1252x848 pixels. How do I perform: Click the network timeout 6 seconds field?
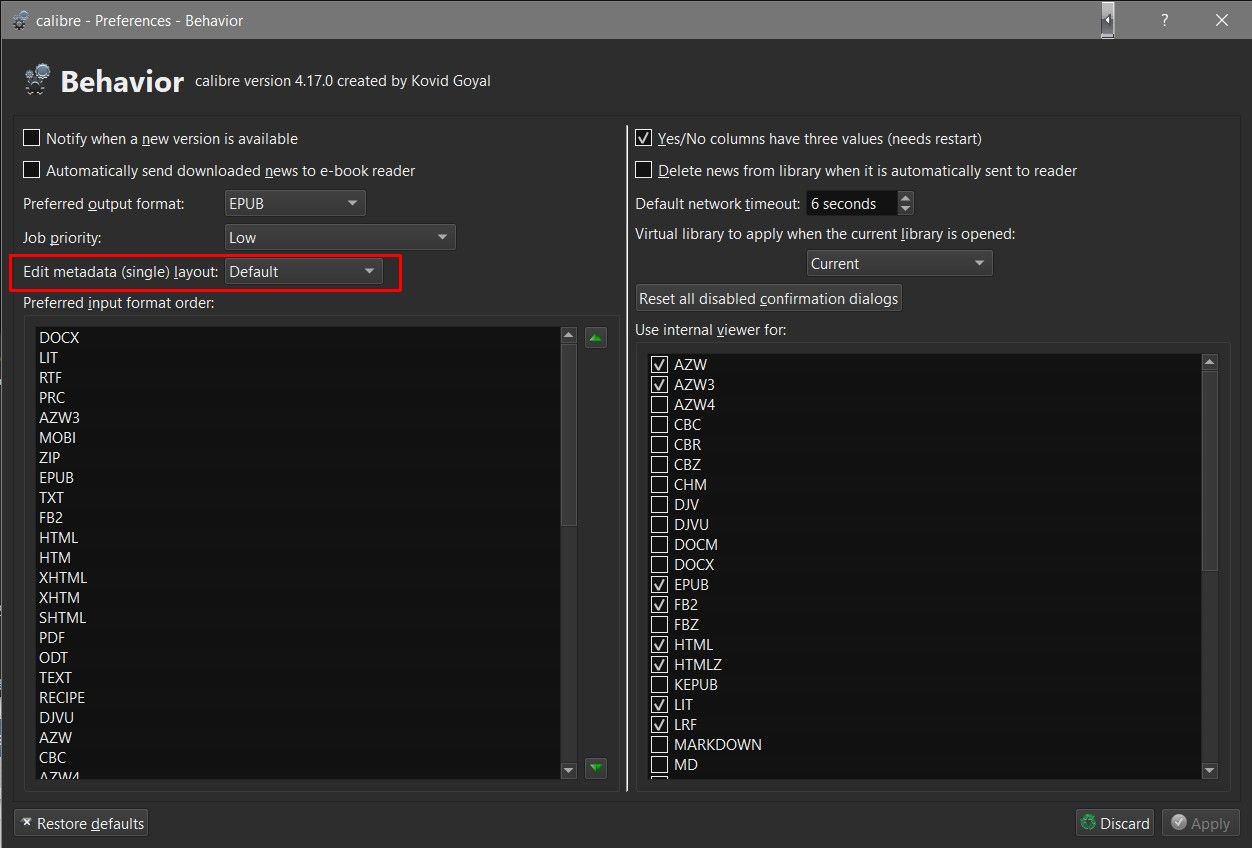[x=852, y=203]
